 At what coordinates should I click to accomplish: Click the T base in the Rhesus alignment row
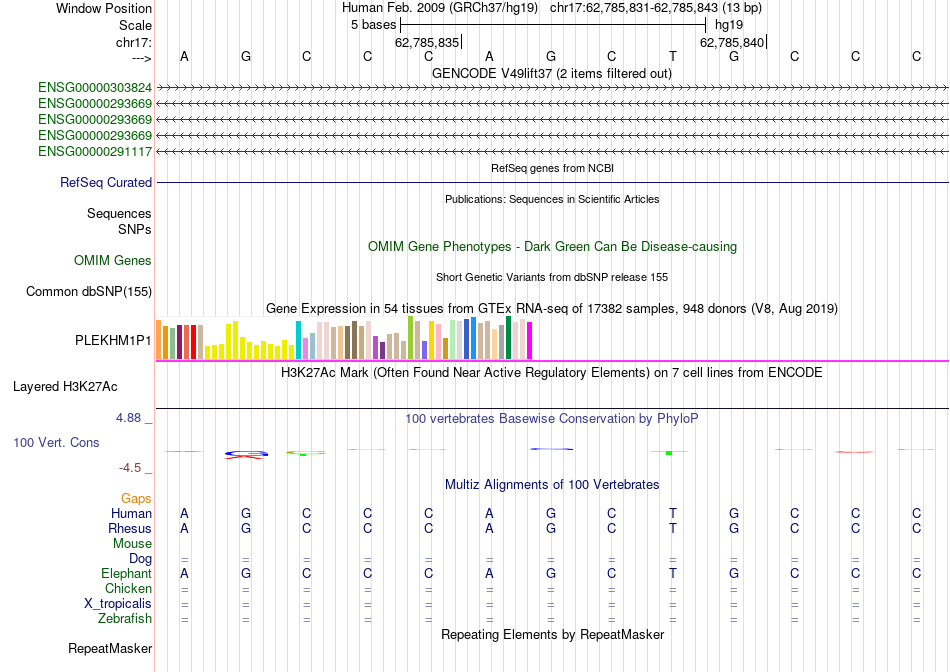673,528
